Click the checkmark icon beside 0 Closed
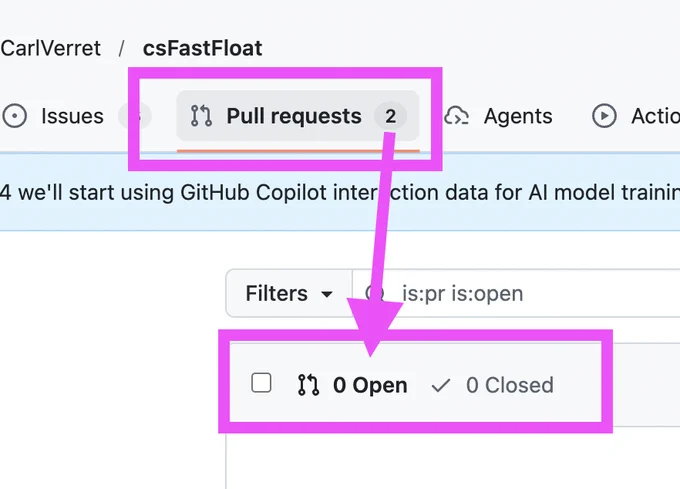680x489 pixels. coord(441,385)
